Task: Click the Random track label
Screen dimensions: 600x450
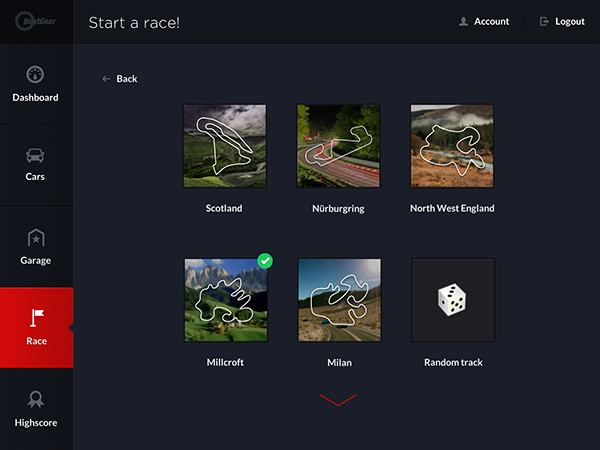Action: (453, 362)
